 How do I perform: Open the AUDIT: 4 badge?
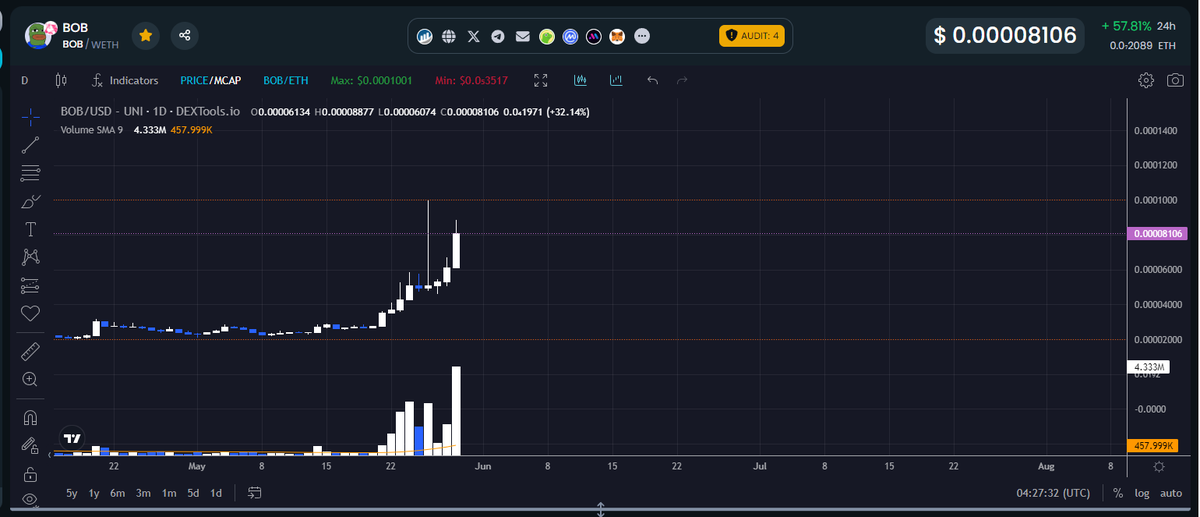pos(751,36)
